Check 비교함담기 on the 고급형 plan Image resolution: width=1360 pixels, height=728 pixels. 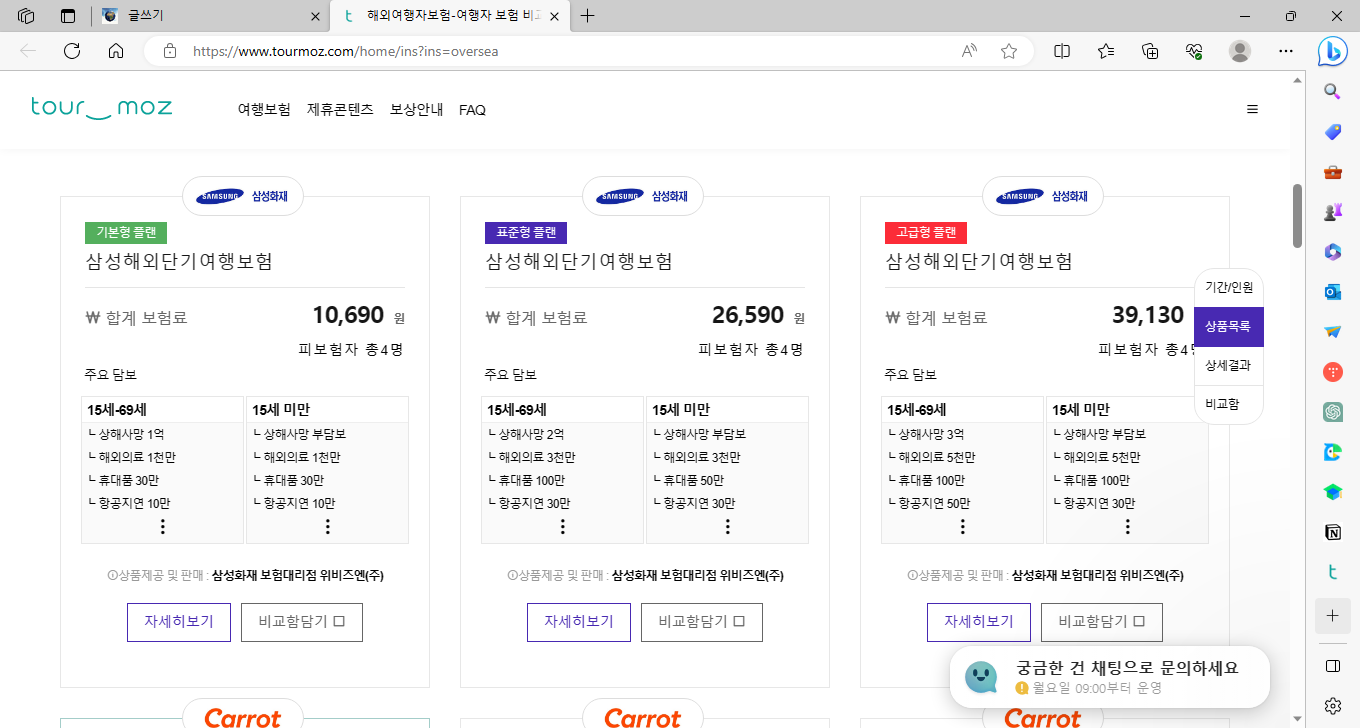pos(1102,622)
